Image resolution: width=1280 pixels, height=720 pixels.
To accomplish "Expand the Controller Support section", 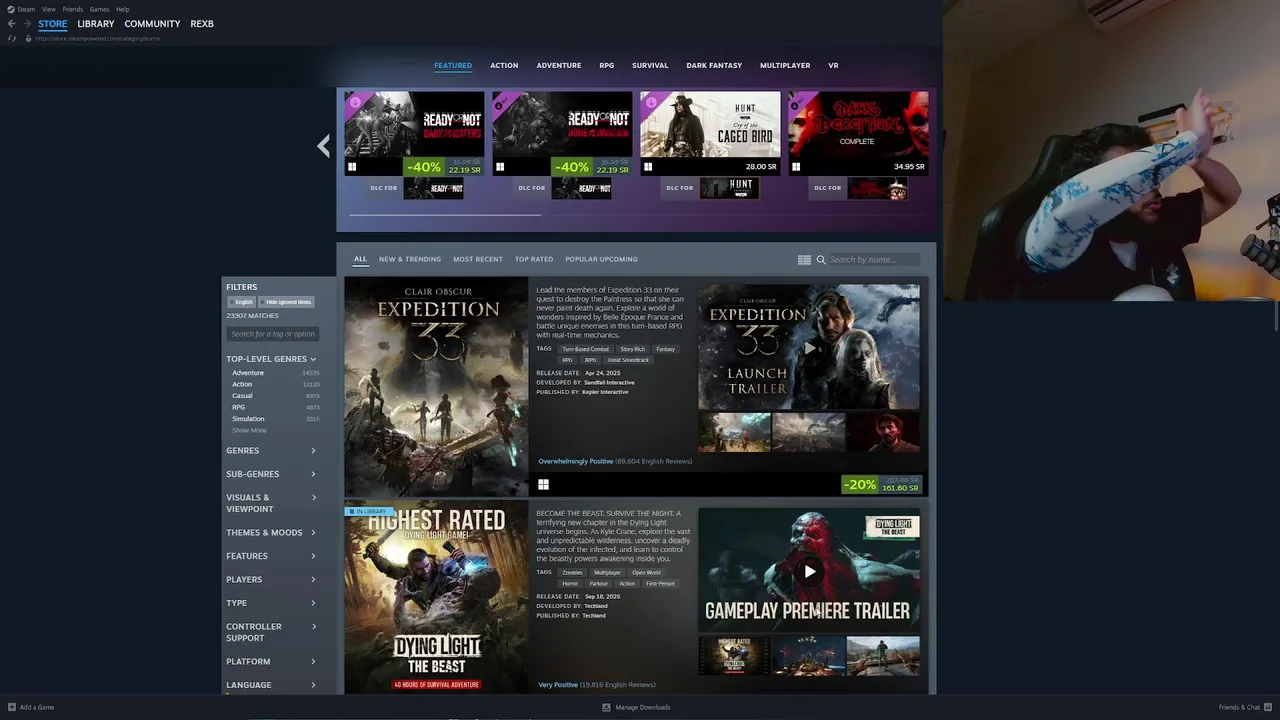I will (271, 632).
